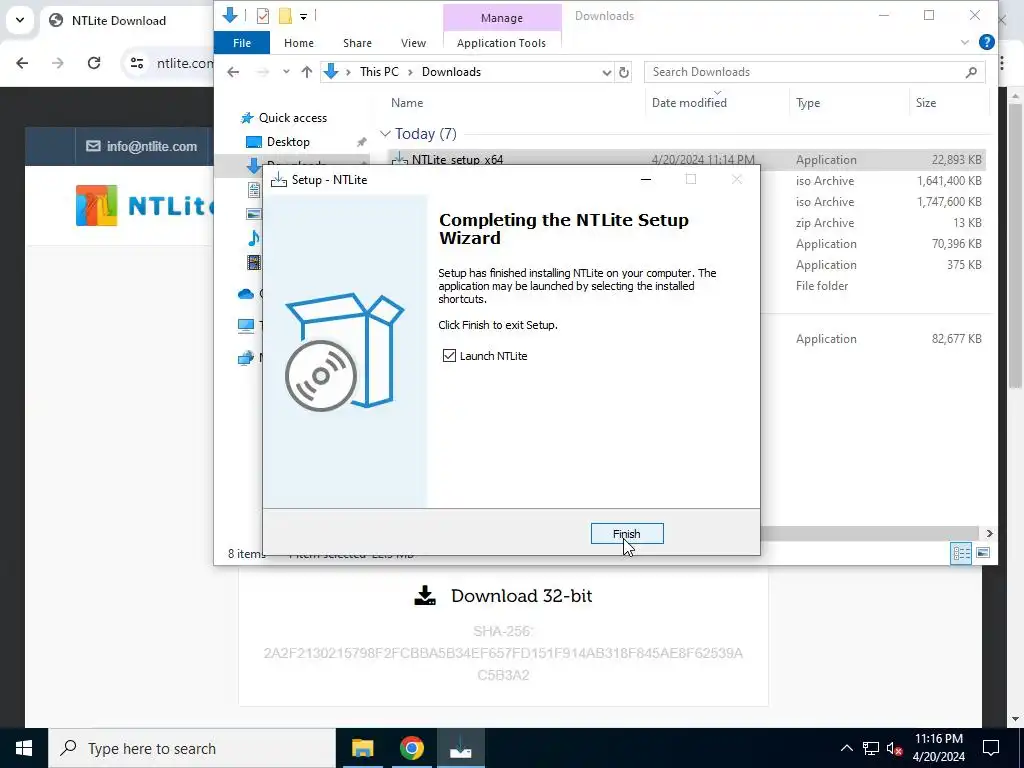This screenshot has width=1024, height=768.
Task: Open Documents icon in navigation pane
Action: [x=253, y=190]
